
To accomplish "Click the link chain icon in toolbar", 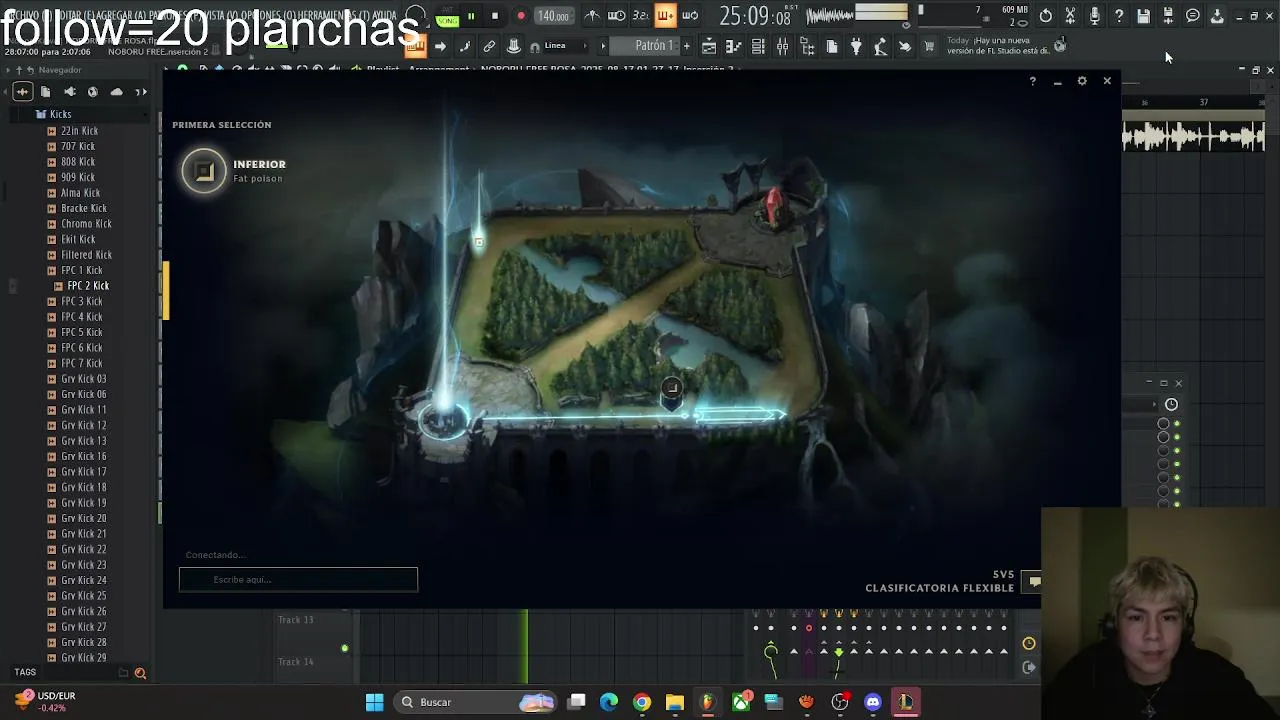I will pyautogui.click(x=489, y=46).
